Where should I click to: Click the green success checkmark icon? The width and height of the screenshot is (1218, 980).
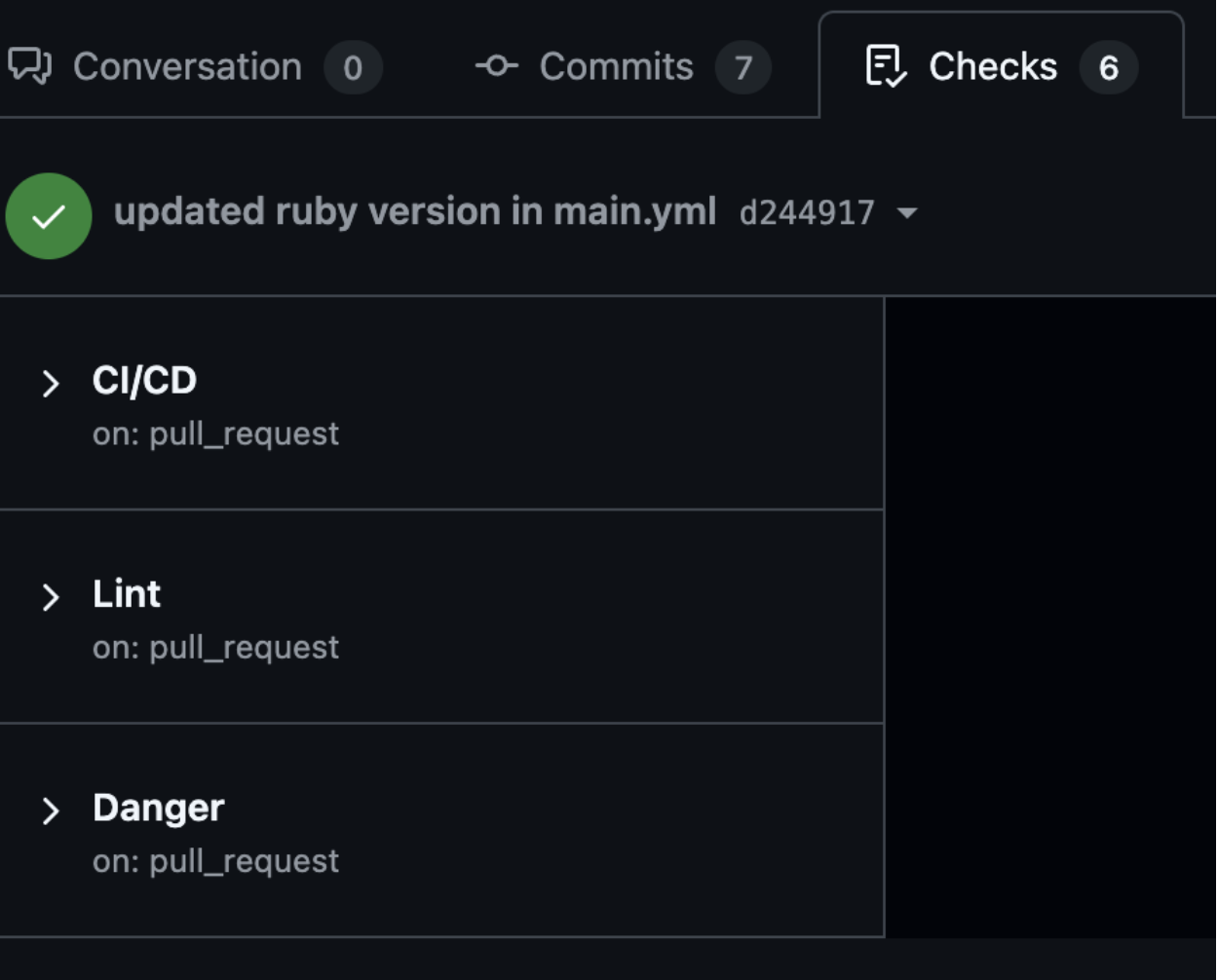pos(49,215)
